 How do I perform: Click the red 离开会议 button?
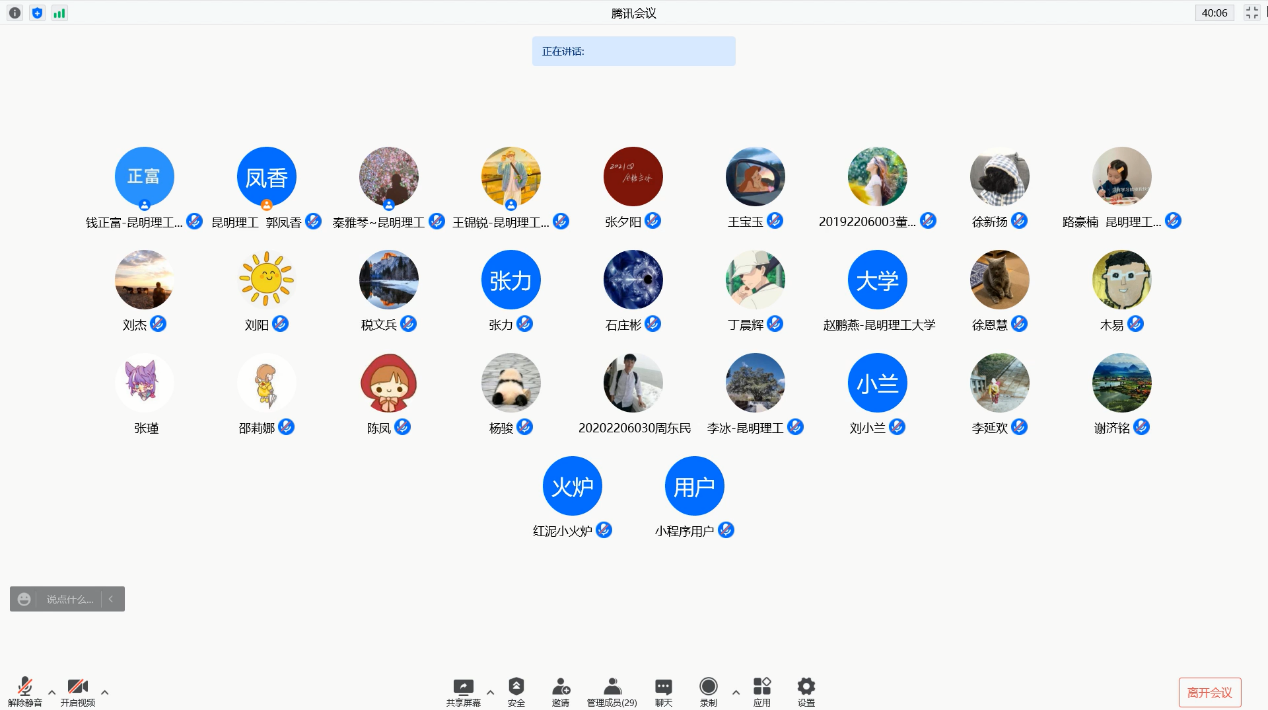pyautogui.click(x=1210, y=692)
